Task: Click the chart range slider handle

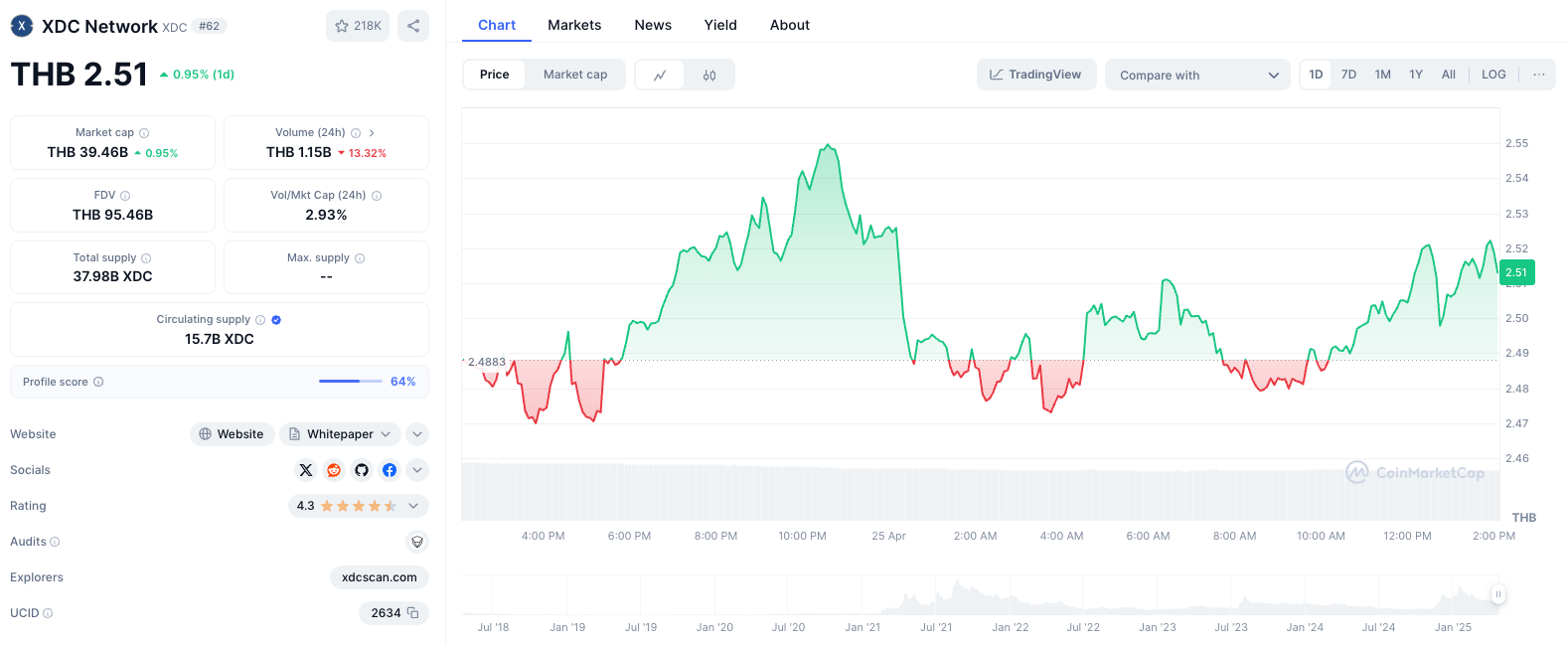Action: pyautogui.click(x=1497, y=594)
